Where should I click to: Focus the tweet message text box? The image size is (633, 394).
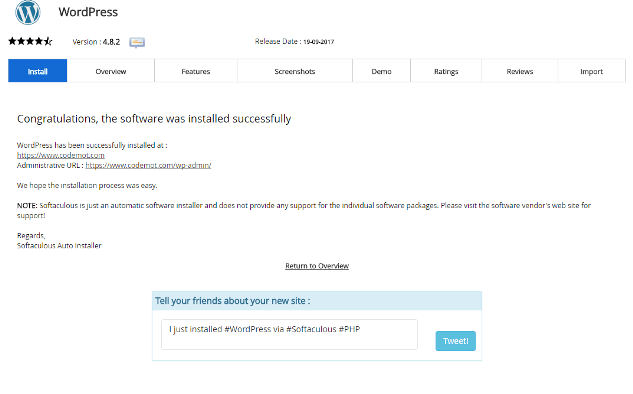click(x=289, y=334)
